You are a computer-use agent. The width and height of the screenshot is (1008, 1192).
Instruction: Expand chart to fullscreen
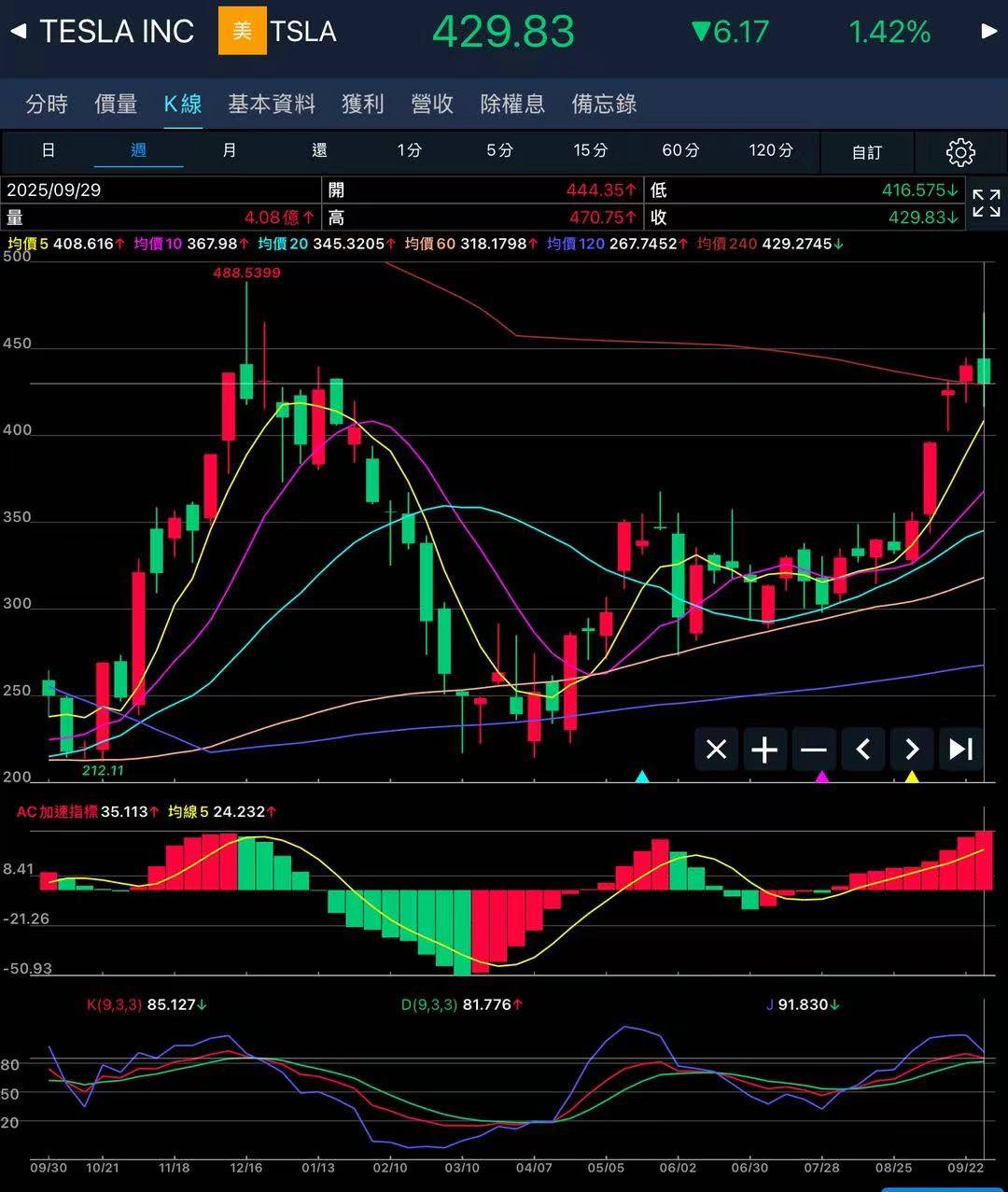point(987,203)
